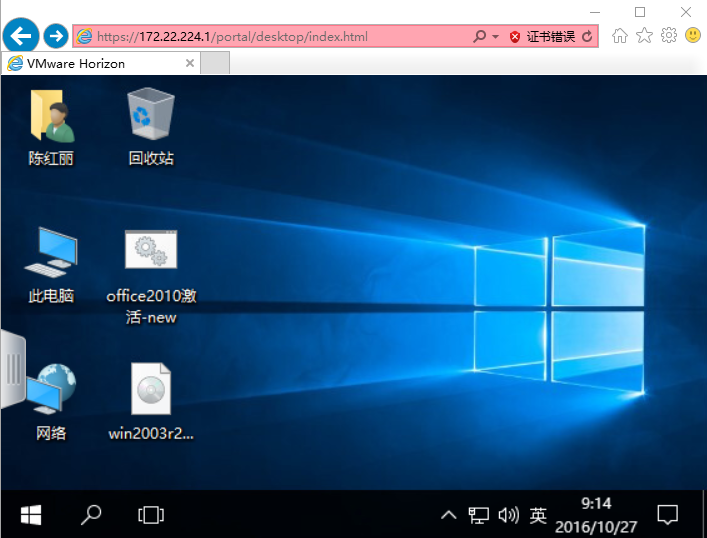The image size is (707, 538).
Task: Open the 回收站 recycle bin icon
Action: [x=151, y=115]
